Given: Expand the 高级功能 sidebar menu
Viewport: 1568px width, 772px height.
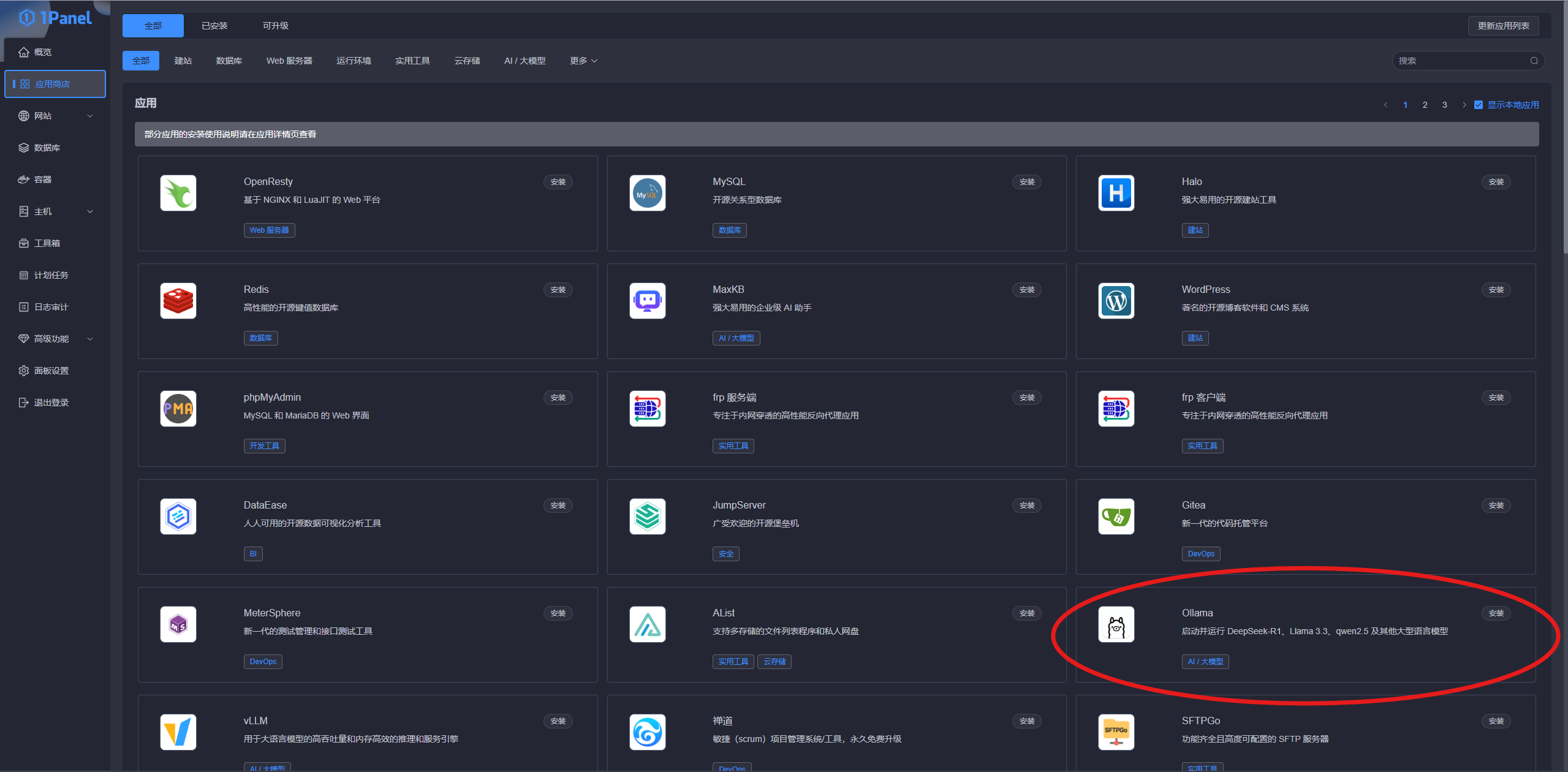Looking at the screenshot, I should [x=55, y=339].
